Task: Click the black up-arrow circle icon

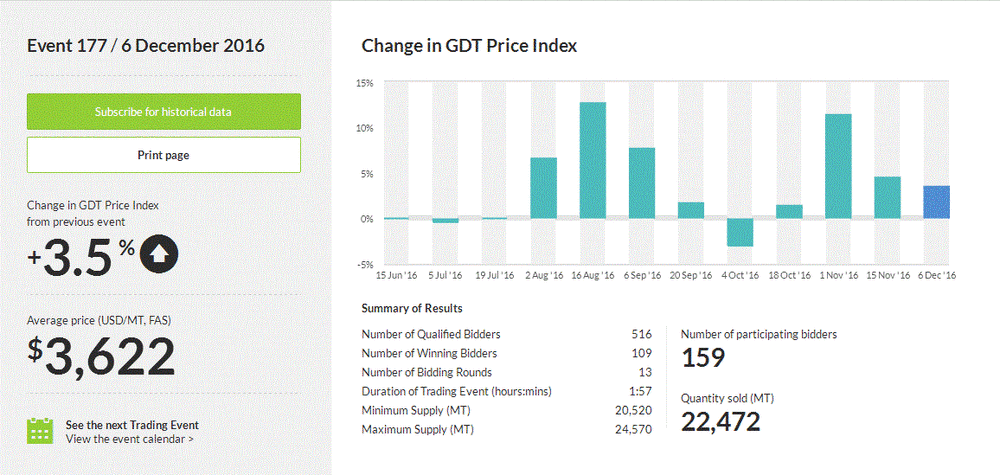Action: (159, 254)
